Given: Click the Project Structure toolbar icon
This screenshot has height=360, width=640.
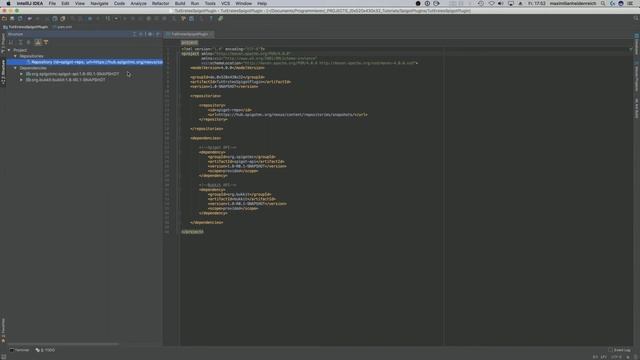Looking at the screenshot, I should (191, 18).
